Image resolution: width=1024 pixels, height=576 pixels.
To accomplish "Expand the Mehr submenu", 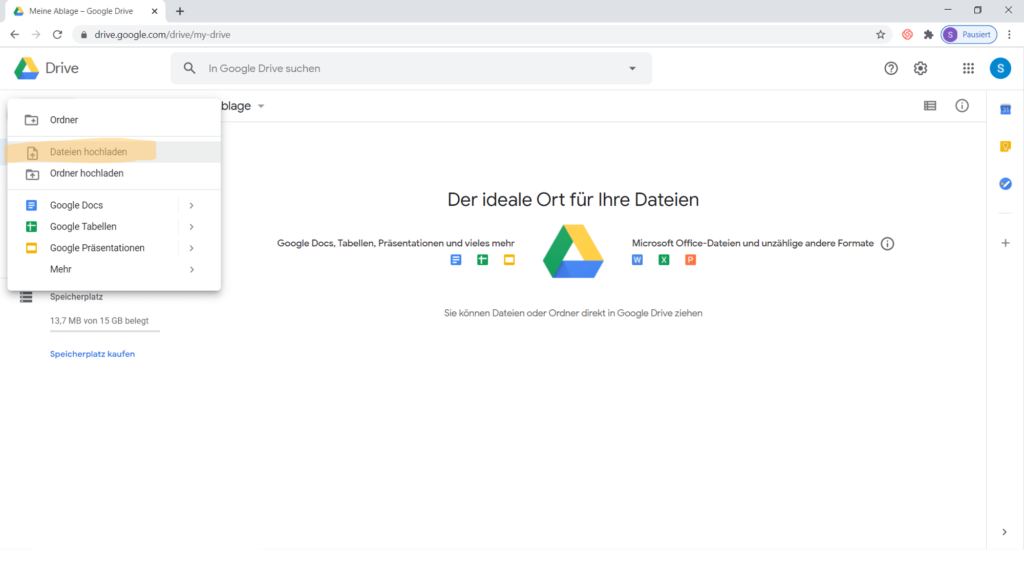I will (x=192, y=269).
